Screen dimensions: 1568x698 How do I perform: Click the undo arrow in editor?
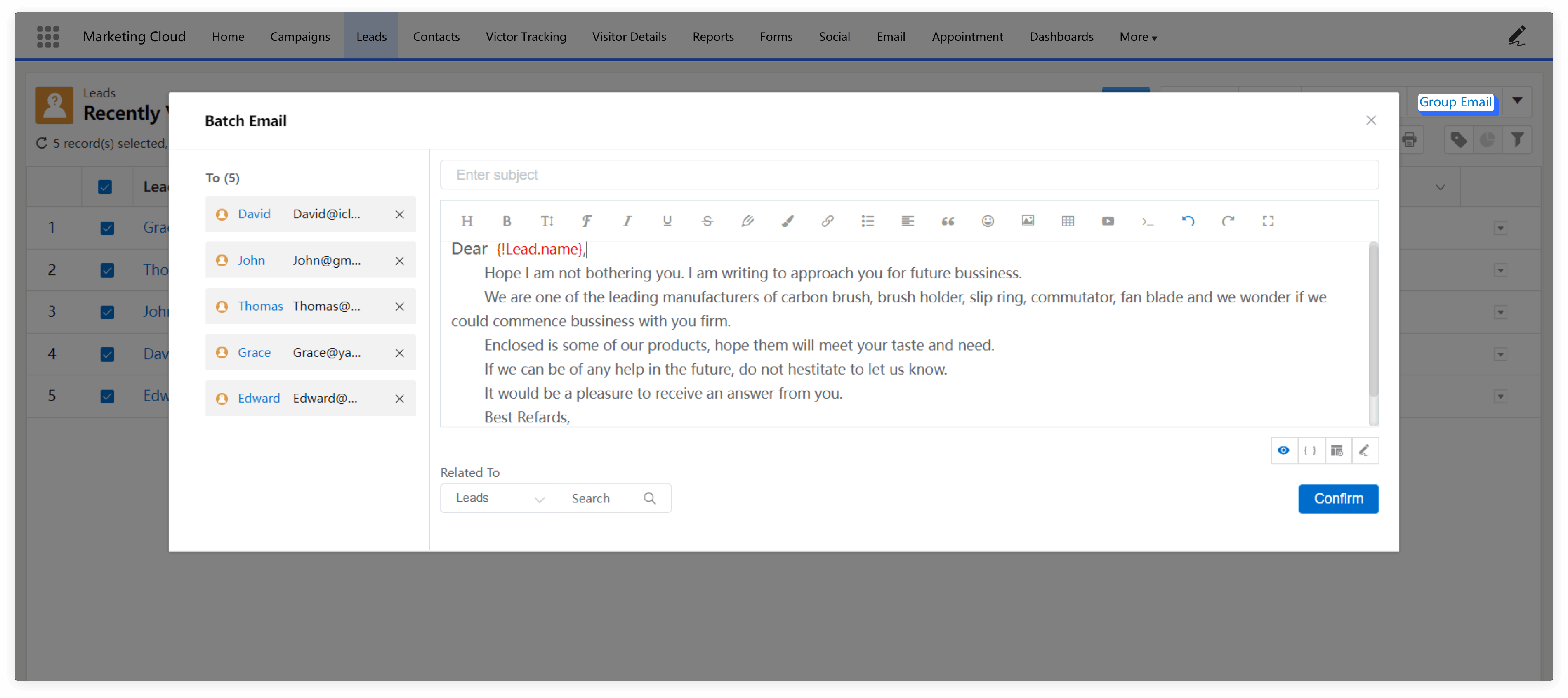coord(1188,221)
